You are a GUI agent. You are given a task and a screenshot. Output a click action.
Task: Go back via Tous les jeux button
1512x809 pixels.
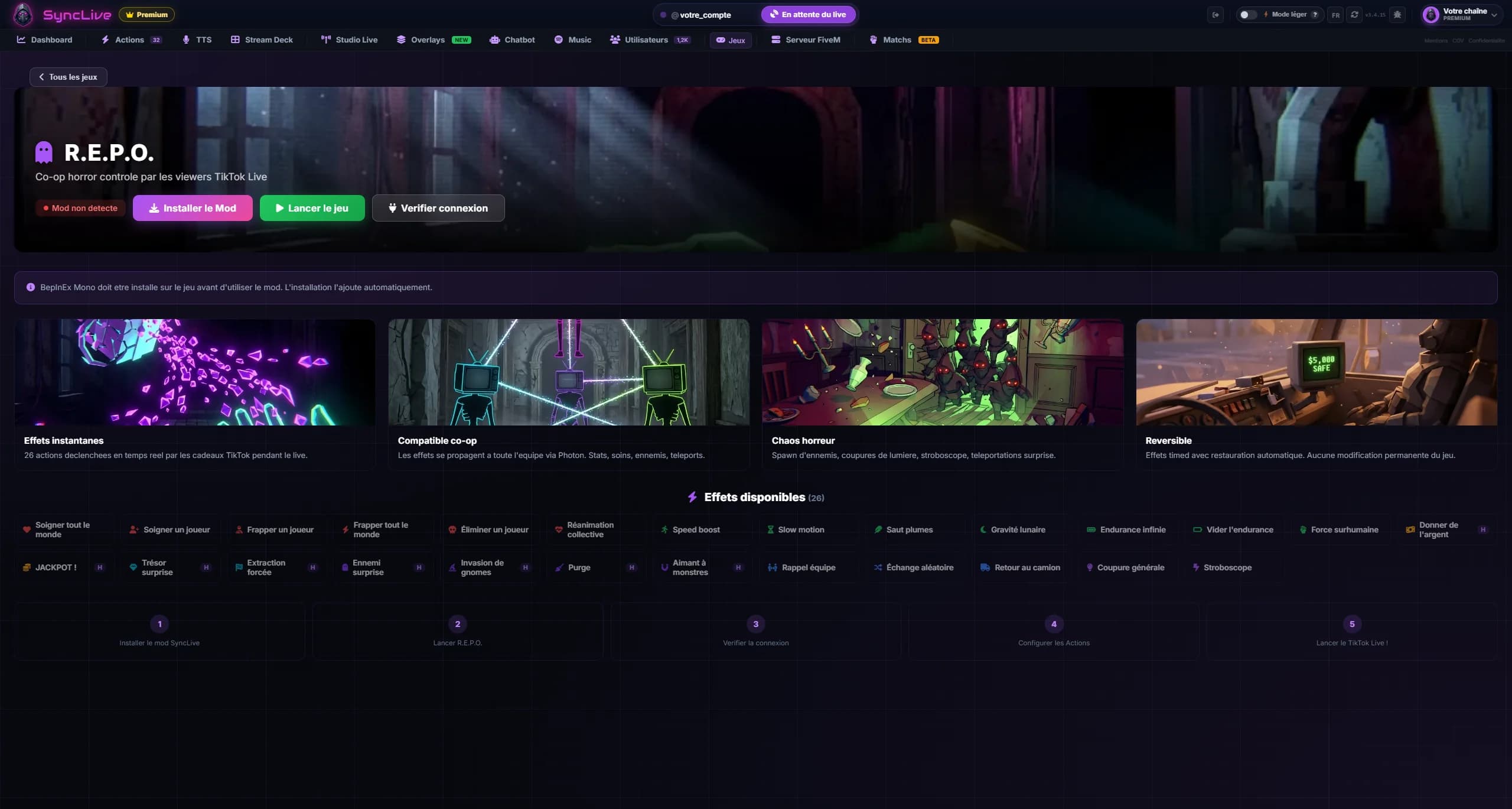click(69, 77)
